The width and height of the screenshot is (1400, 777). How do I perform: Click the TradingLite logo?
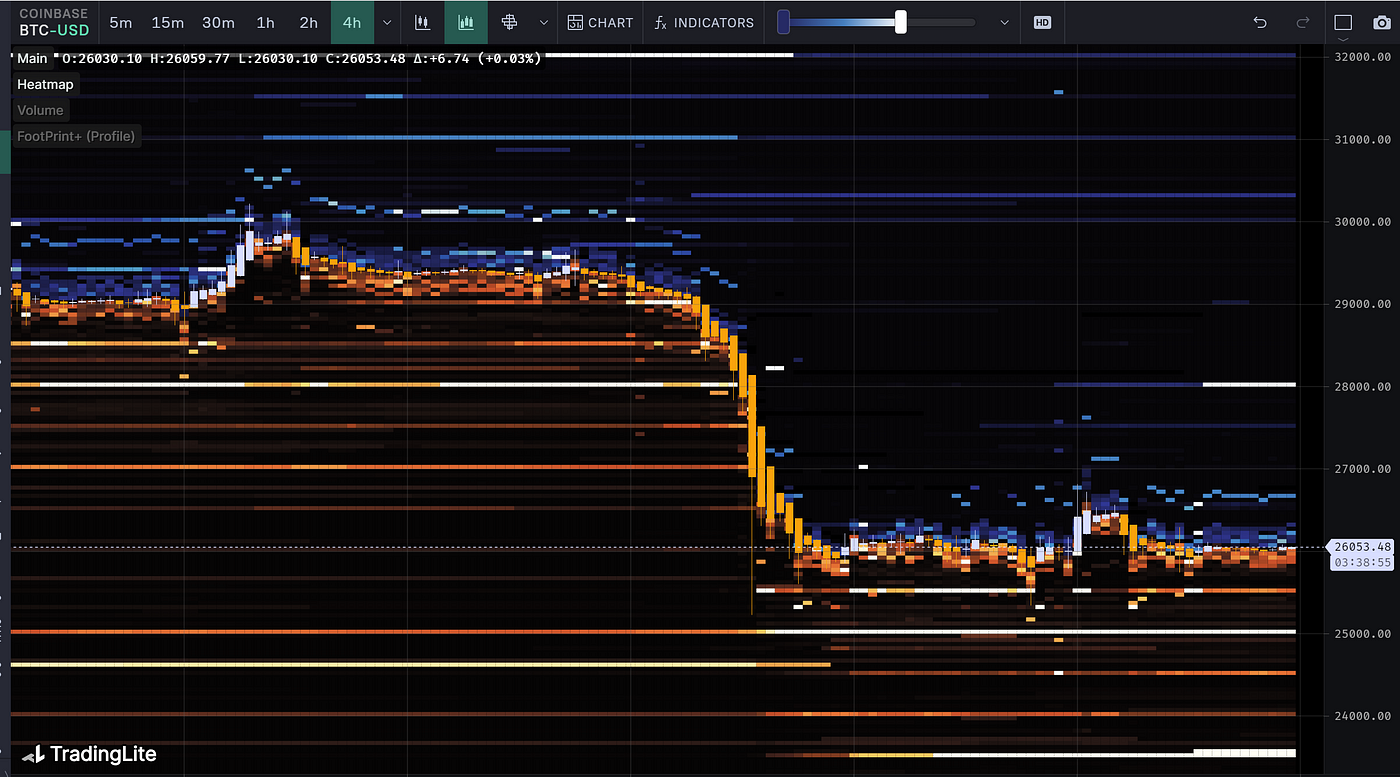point(89,754)
